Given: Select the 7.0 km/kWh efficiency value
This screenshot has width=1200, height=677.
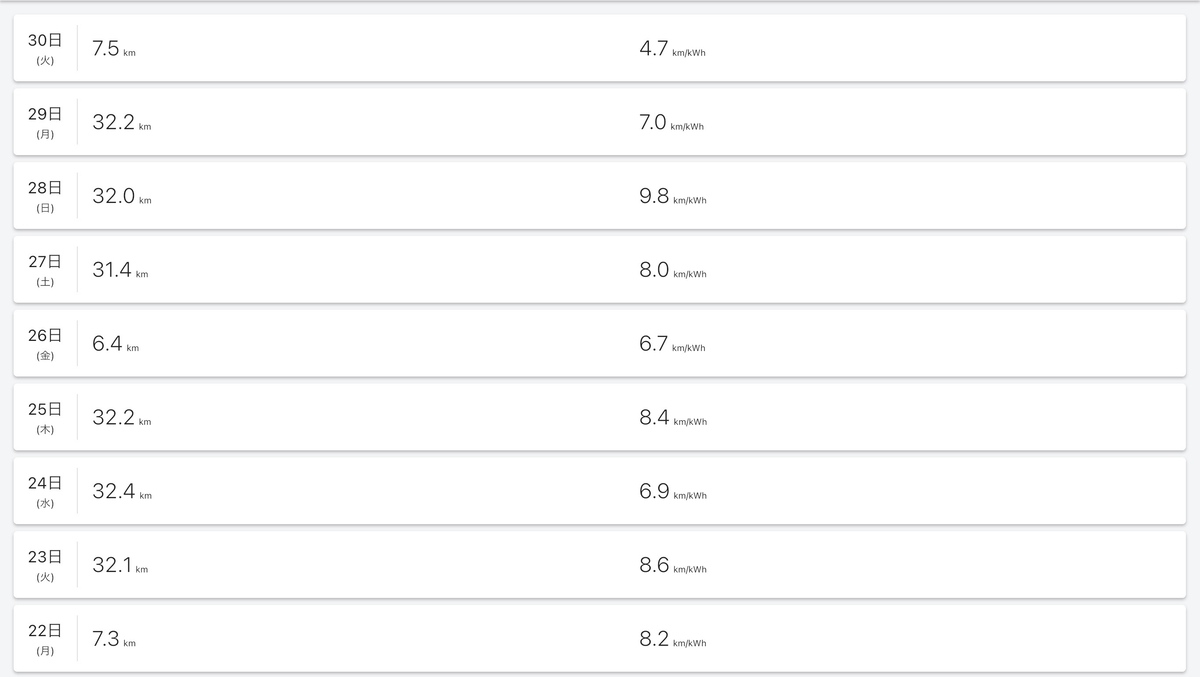Looking at the screenshot, I should pos(671,123).
